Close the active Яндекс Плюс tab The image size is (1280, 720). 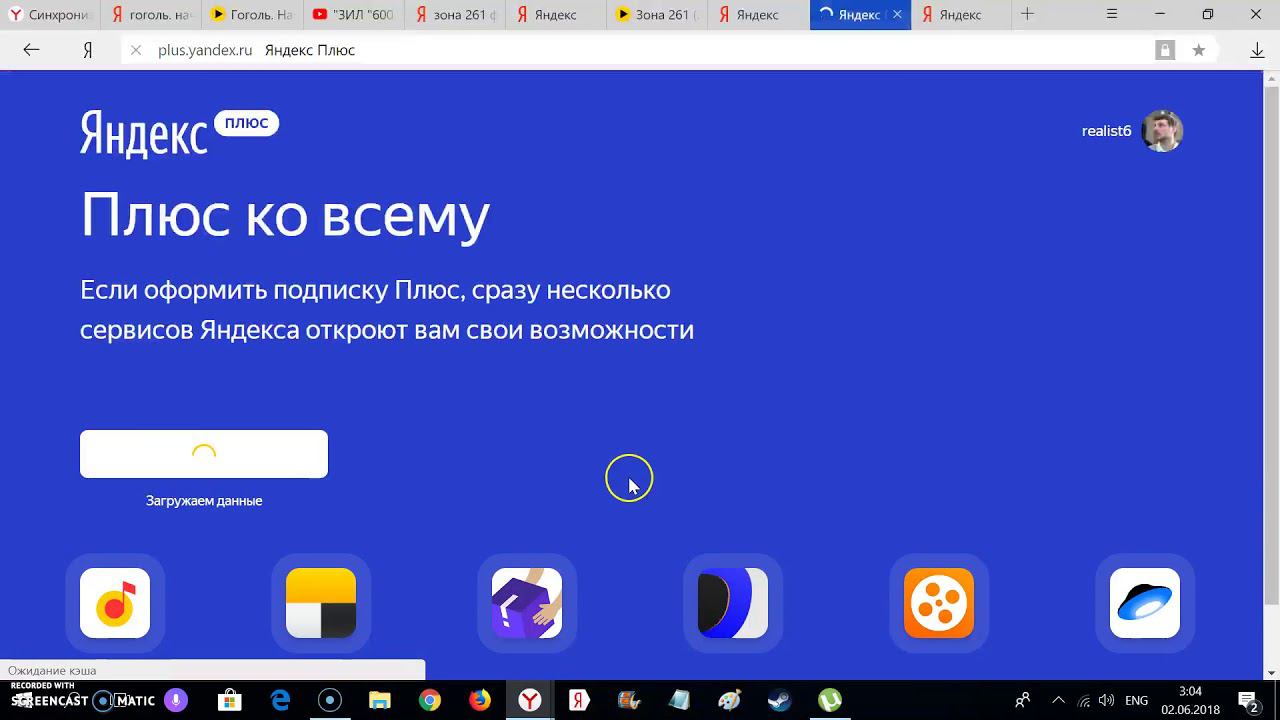coord(897,15)
